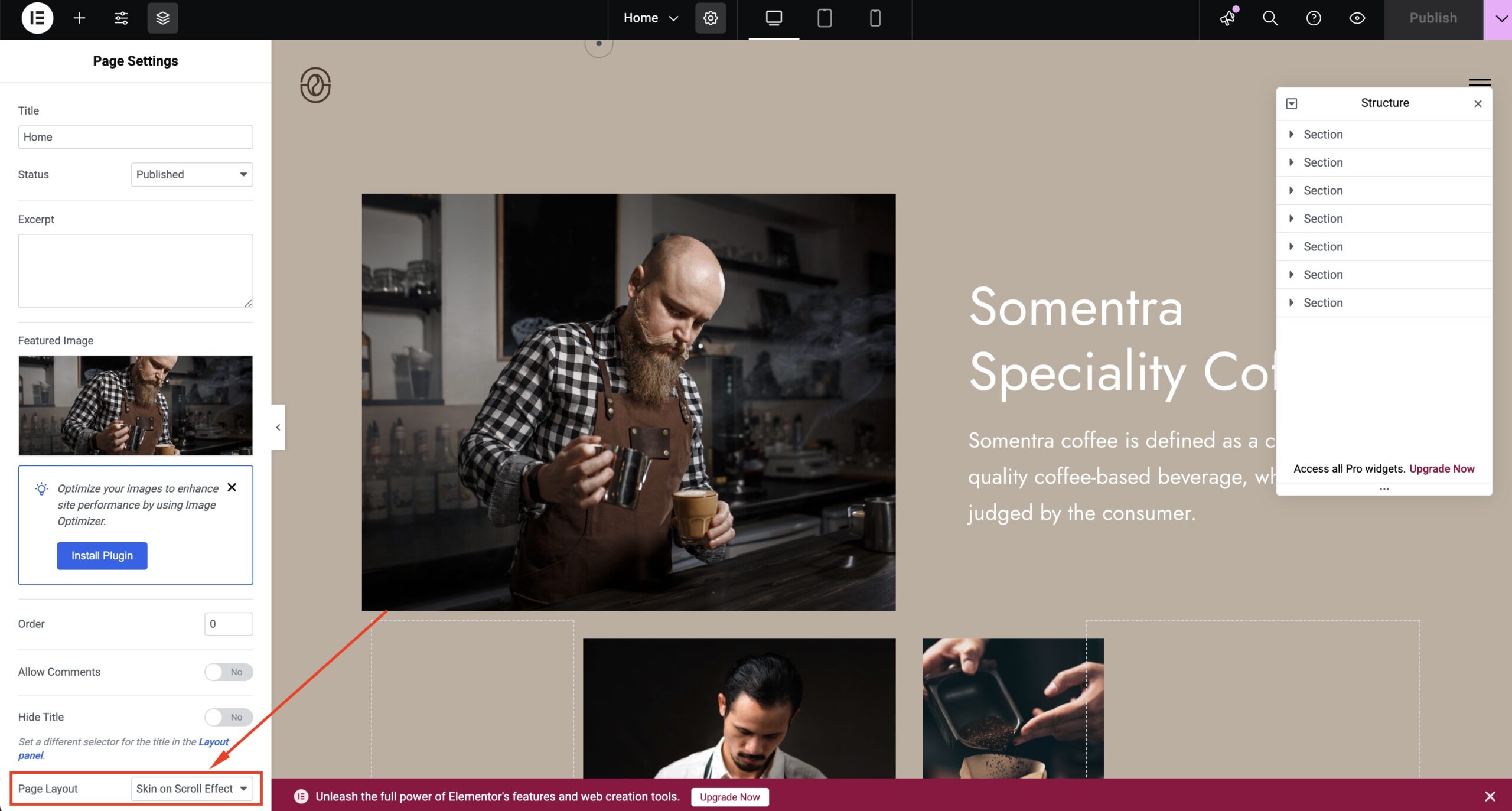The image size is (1512, 811).
Task: Click the Structure panel resize dots handle
Action: (1384, 489)
